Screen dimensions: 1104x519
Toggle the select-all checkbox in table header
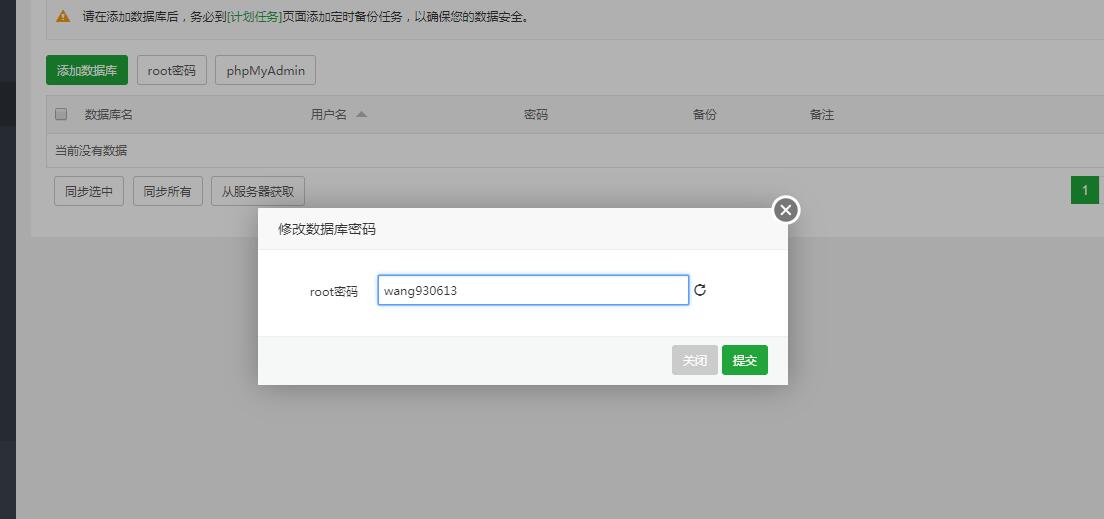click(x=61, y=114)
